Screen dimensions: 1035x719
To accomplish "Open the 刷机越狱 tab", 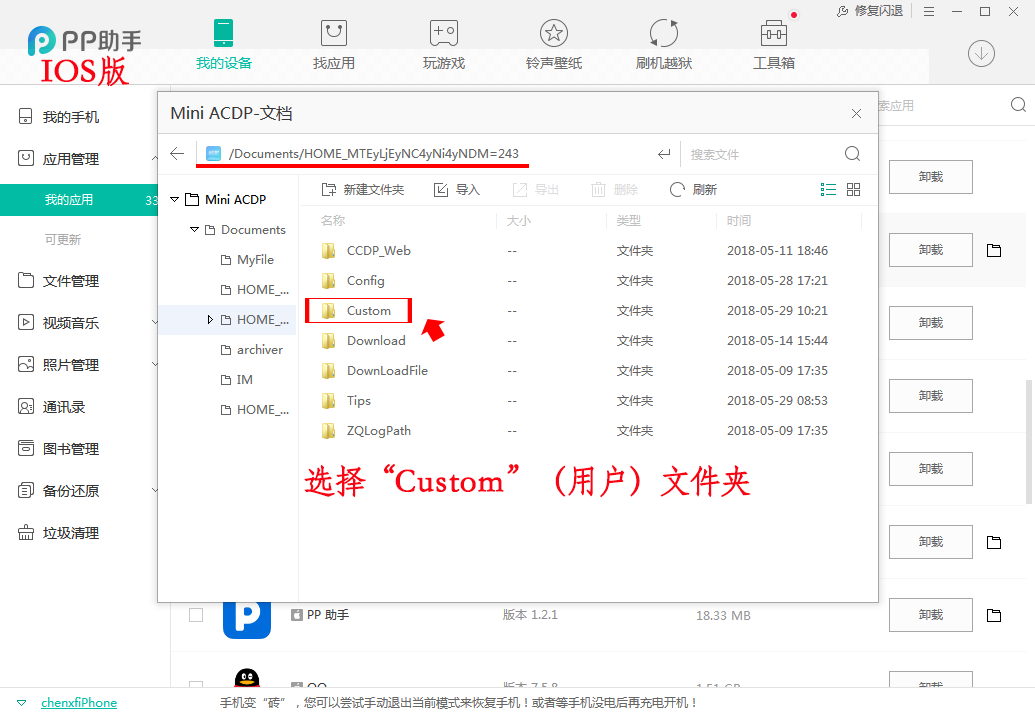I will pyautogui.click(x=663, y=45).
